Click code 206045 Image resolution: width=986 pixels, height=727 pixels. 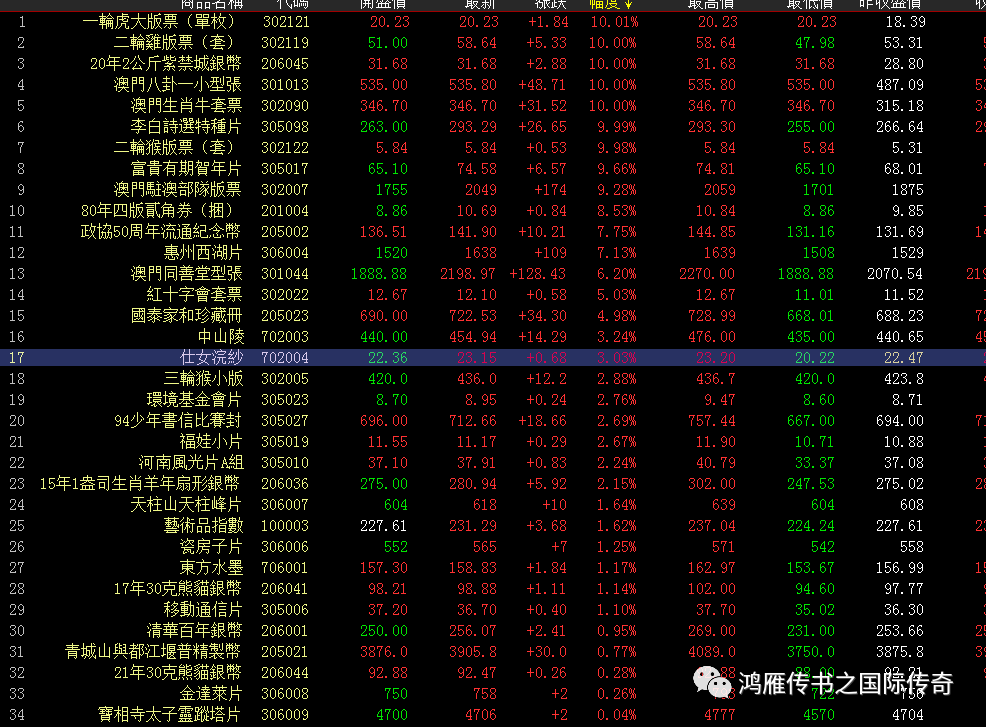click(x=285, y=64)
